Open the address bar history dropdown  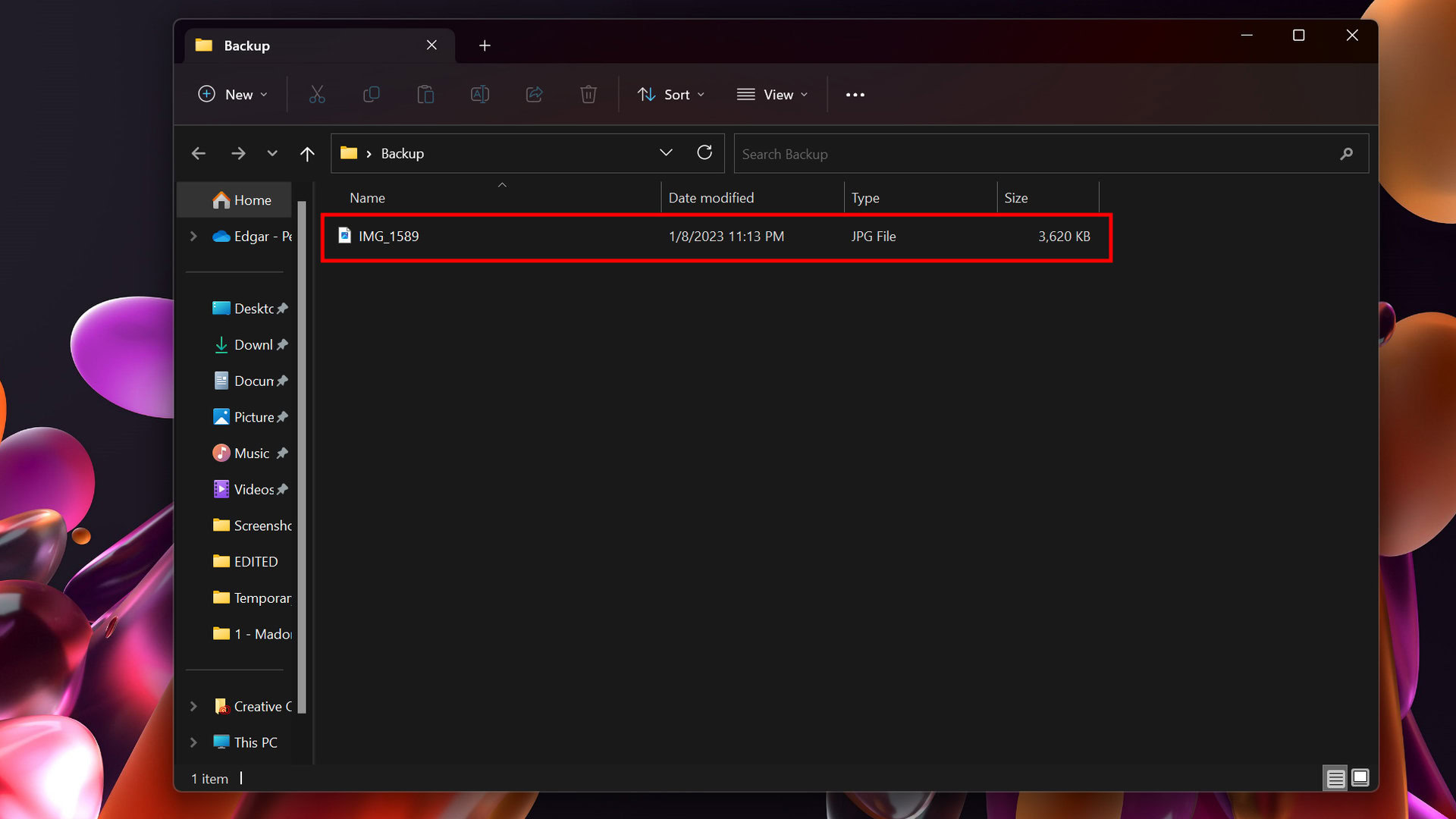click(666, 153)
